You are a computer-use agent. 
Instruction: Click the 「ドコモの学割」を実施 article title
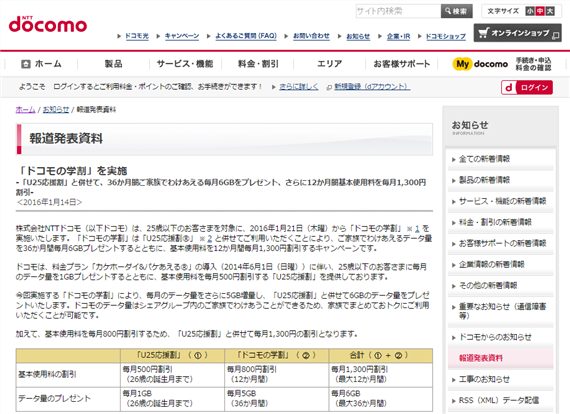tap(72, 170)
